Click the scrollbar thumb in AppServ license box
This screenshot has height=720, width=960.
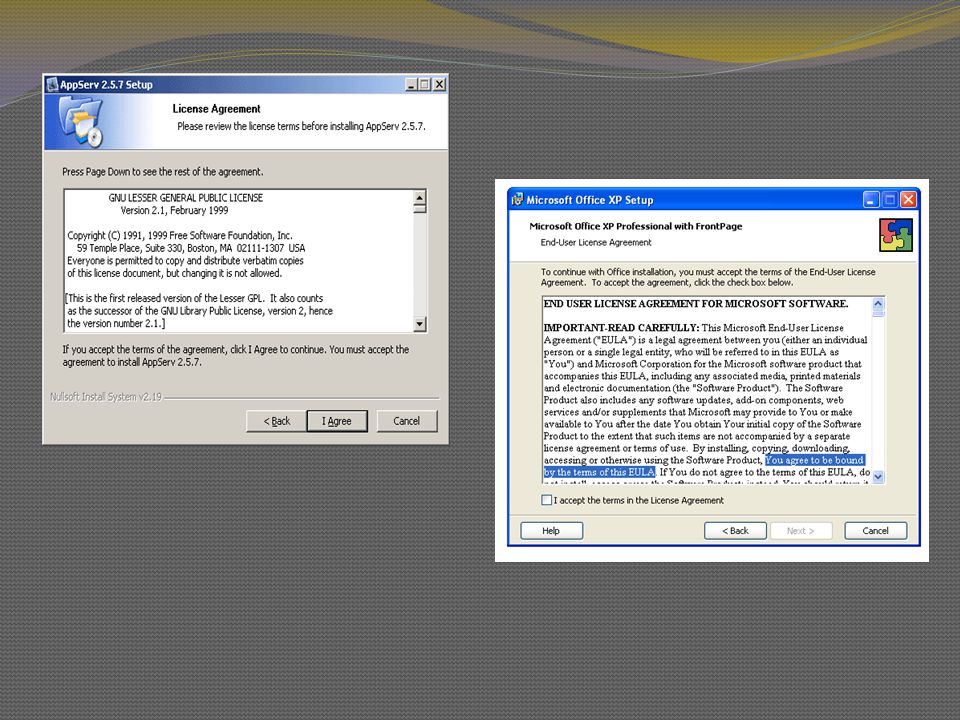click(x=419, y=209)
